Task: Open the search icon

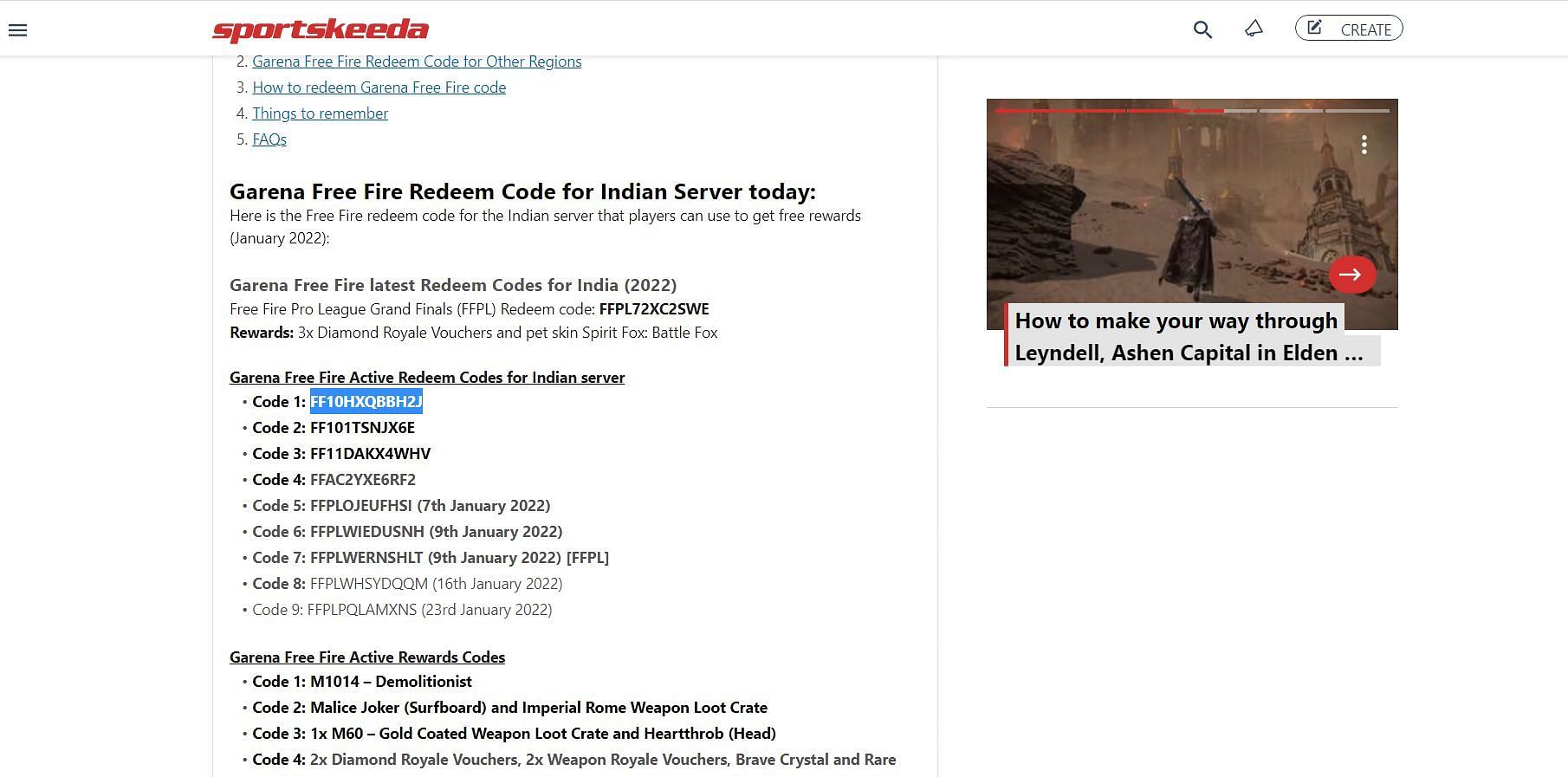Action: pyautogui.click(x=1202, y=29)
